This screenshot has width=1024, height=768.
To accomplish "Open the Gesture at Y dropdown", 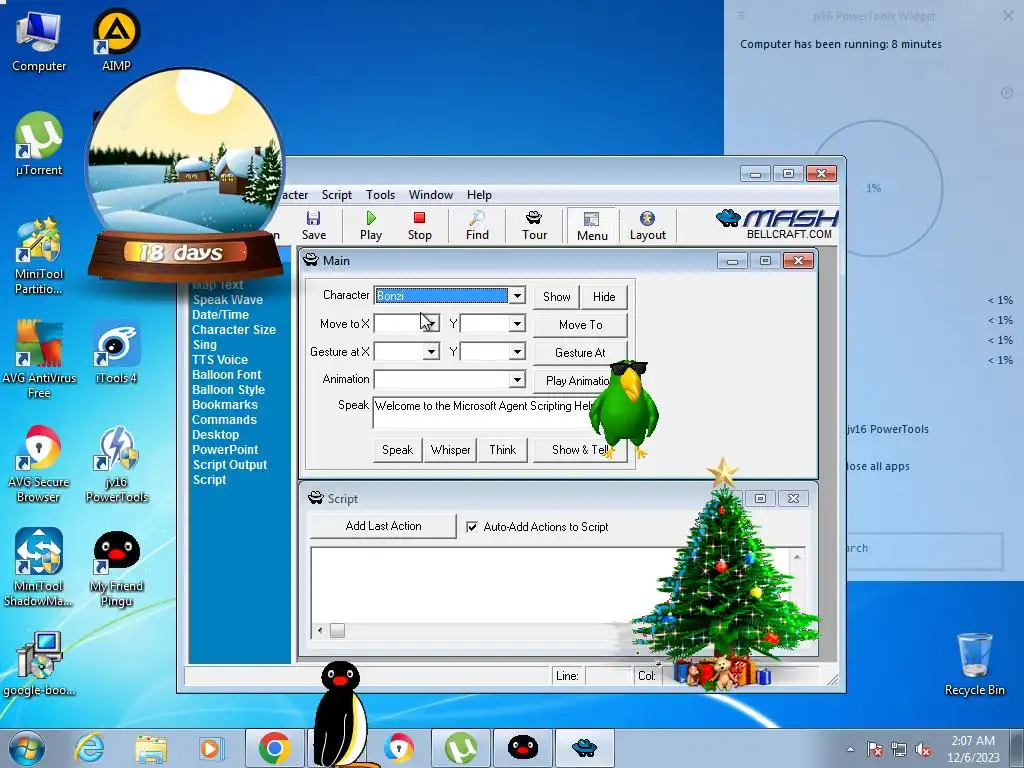I will (x=517, y=351).
